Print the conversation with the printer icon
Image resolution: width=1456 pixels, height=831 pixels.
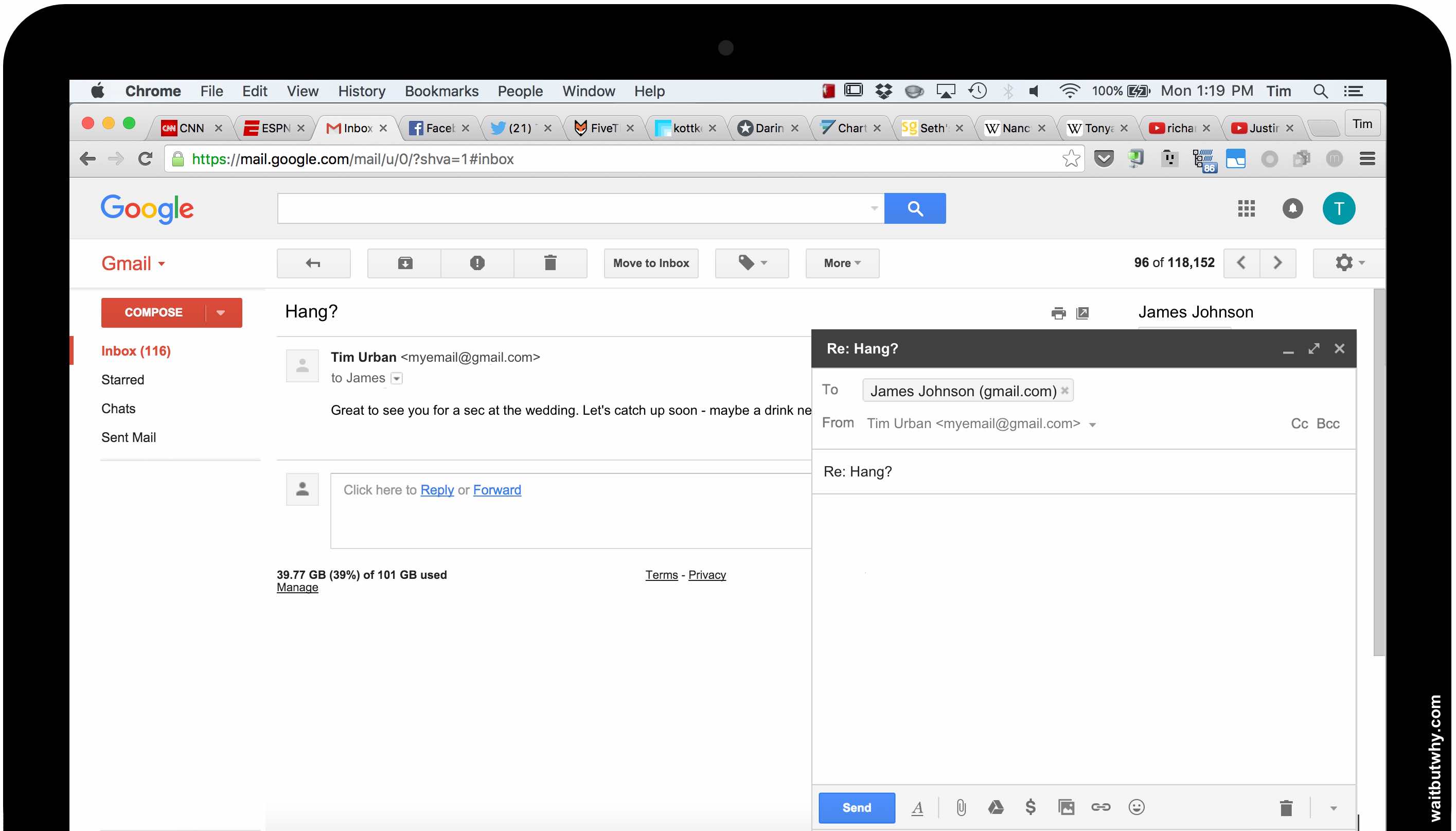1058,313
